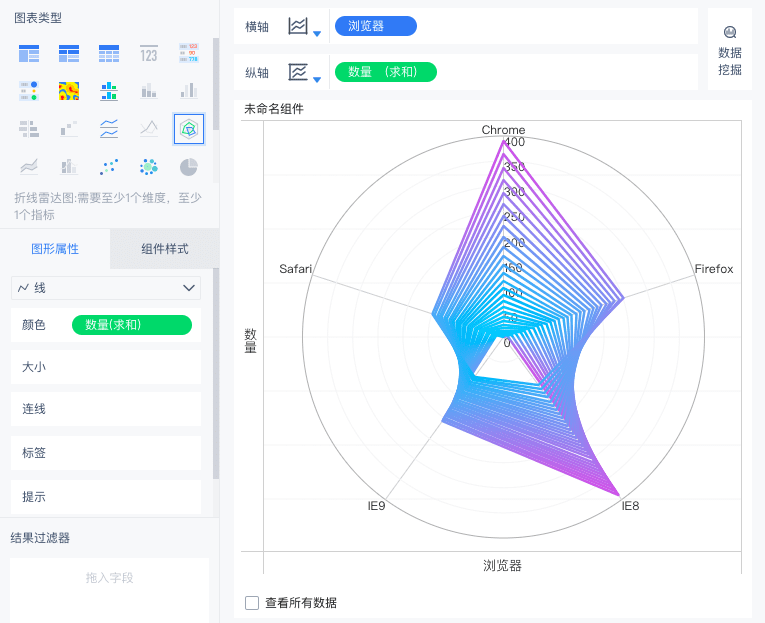Toggle the 查看所有数据 checkbox
The height and width of the screenshot is (623, 765).
(x=252, y=603)
